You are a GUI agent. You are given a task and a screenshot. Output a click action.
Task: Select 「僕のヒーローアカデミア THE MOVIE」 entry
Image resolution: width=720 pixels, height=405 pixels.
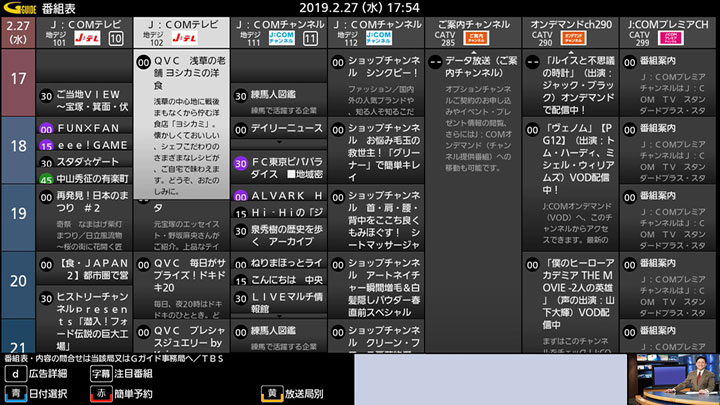click(571, 303)
